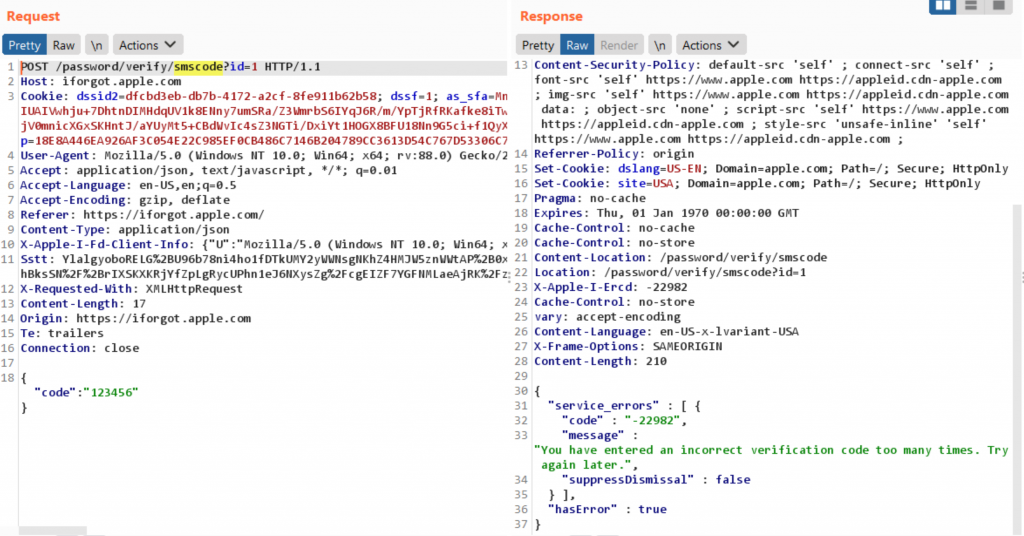Click 'X-Apple-I-Fd-Client-Info' request header
The height and width of the screenshot is (536, 1024).
pyautogui.click(x=107, y=245)
